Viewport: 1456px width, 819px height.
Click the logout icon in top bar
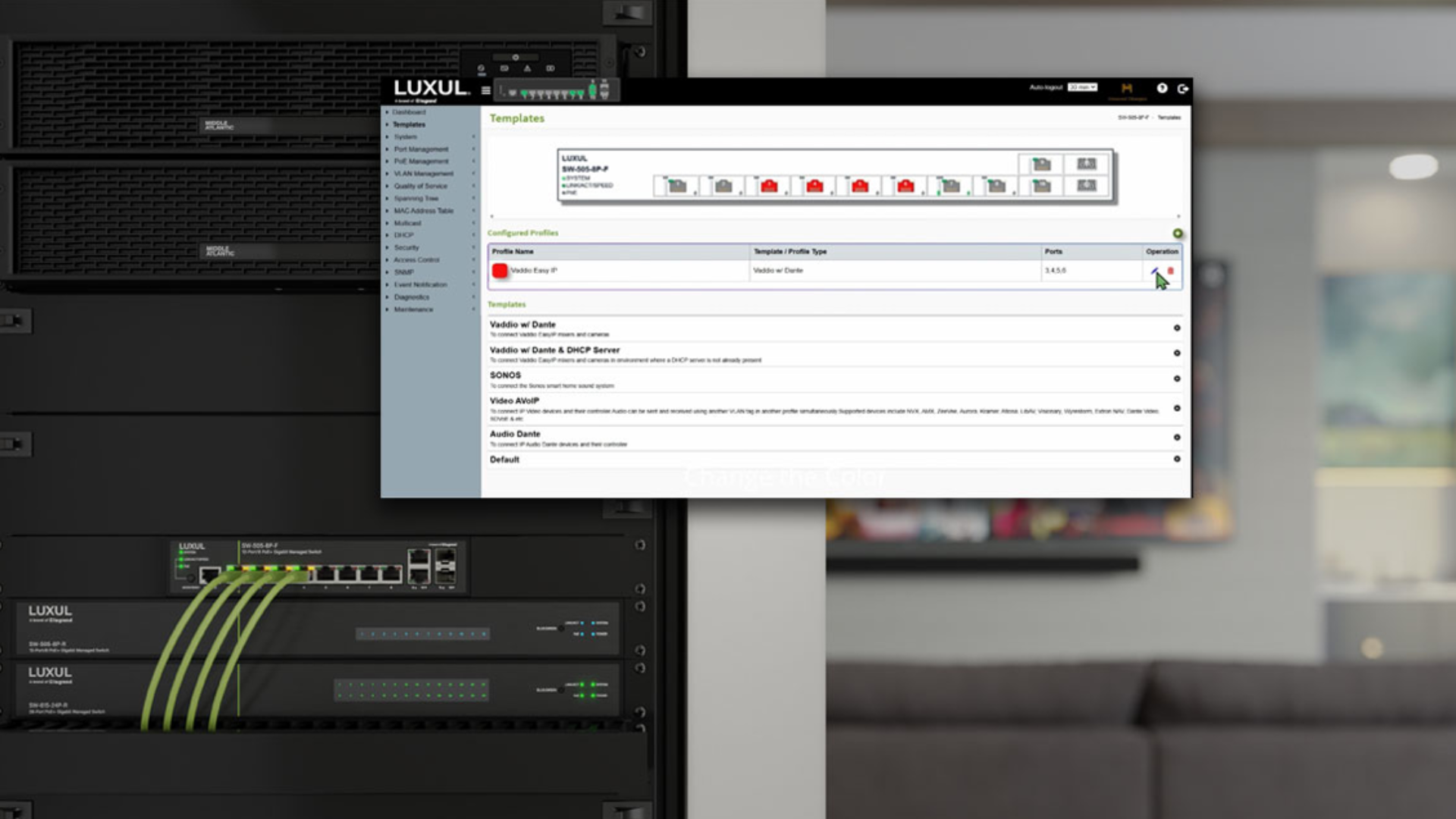1182,86
